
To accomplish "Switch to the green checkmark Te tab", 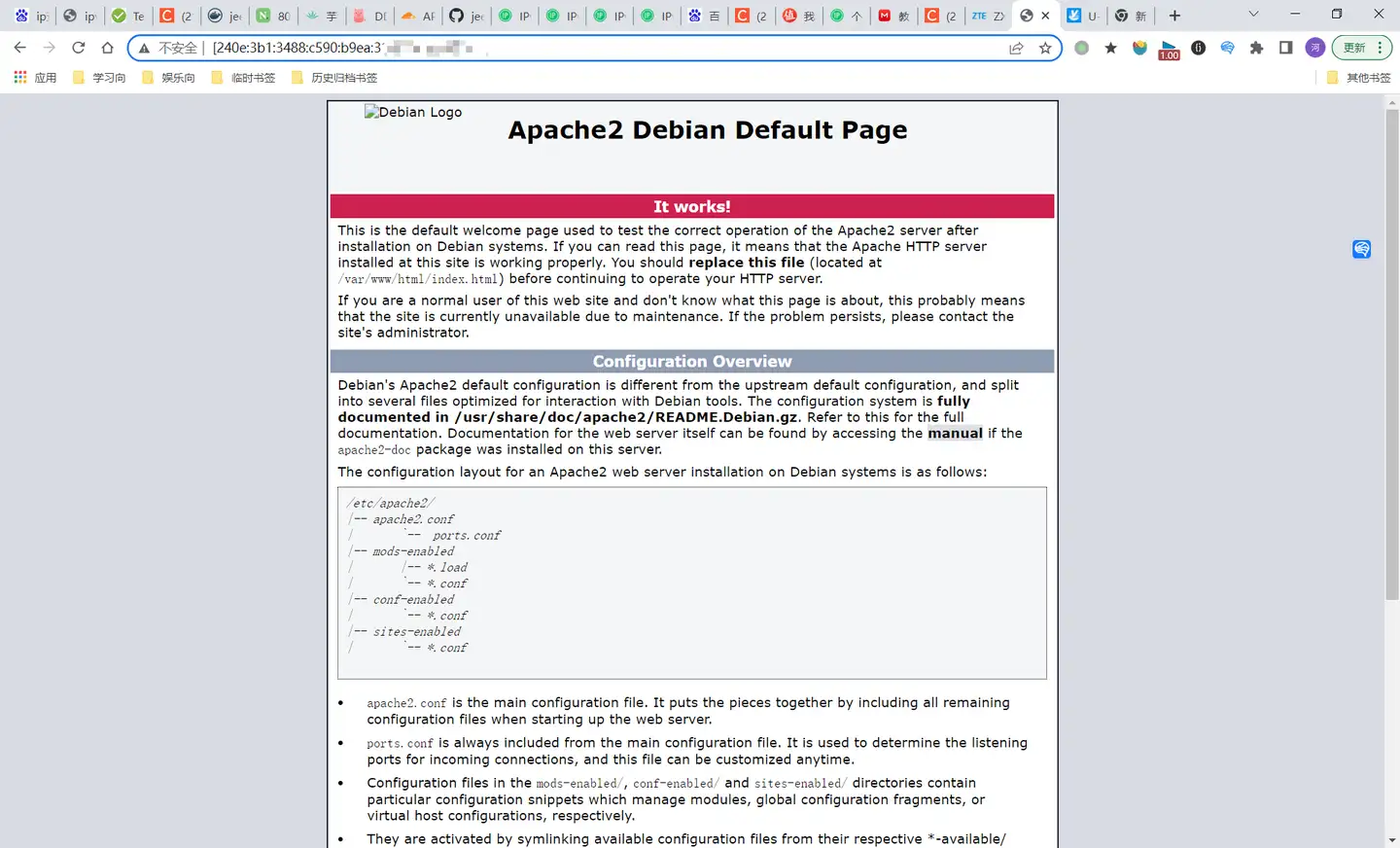I will click(x=128, y=16).
